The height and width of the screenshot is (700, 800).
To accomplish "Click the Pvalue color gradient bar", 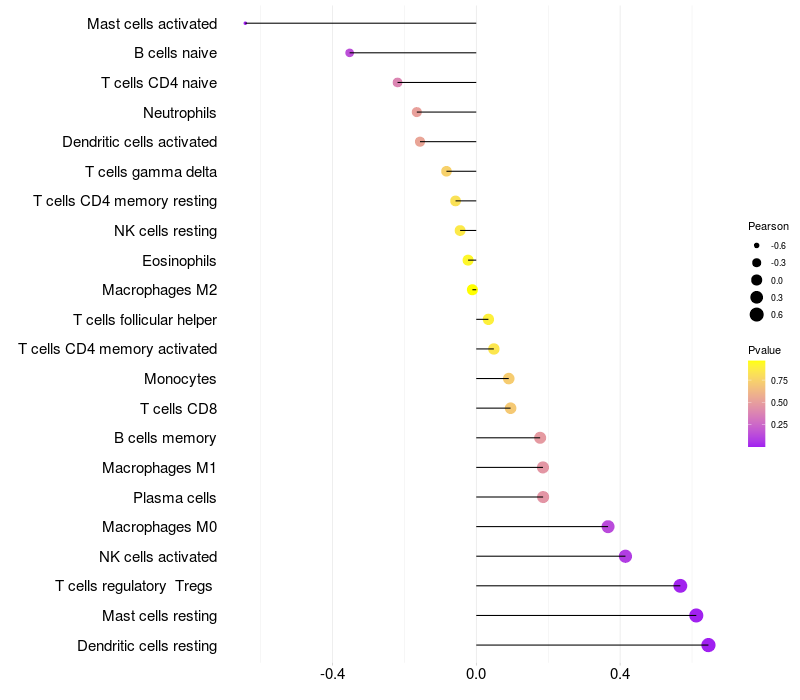I will tap(757, 403).
